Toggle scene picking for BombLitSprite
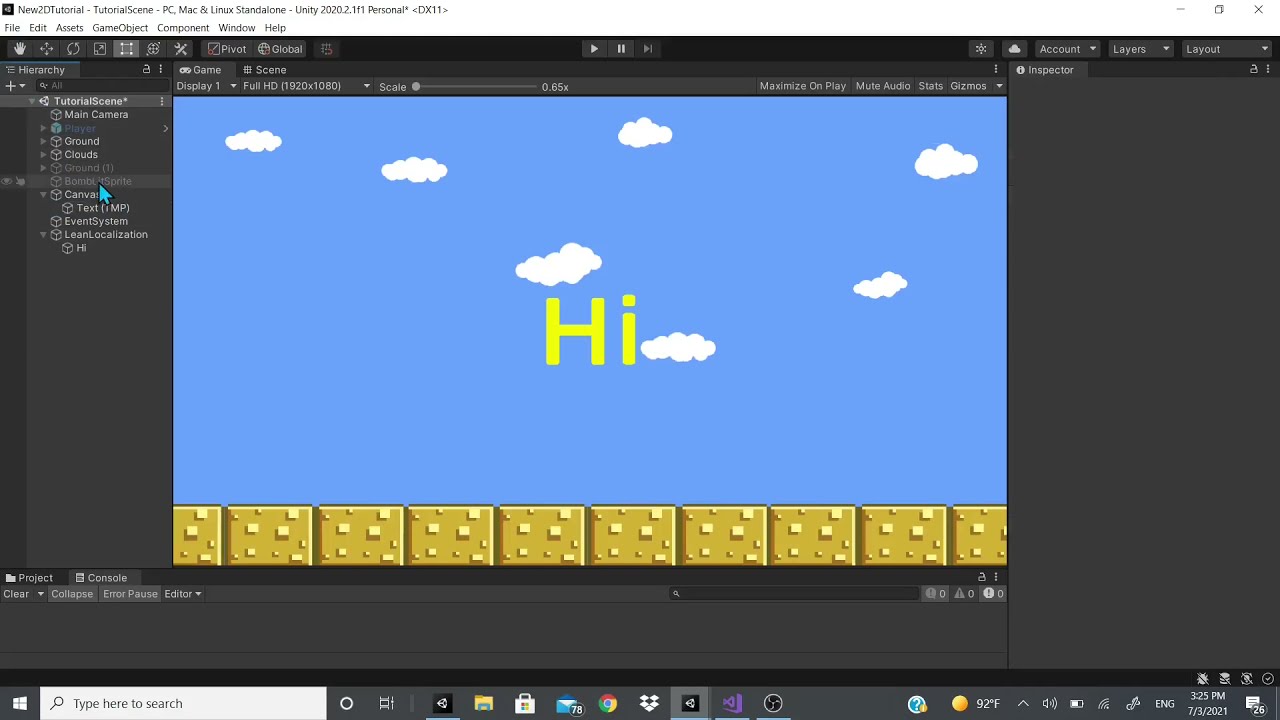 tap(20, 181)
